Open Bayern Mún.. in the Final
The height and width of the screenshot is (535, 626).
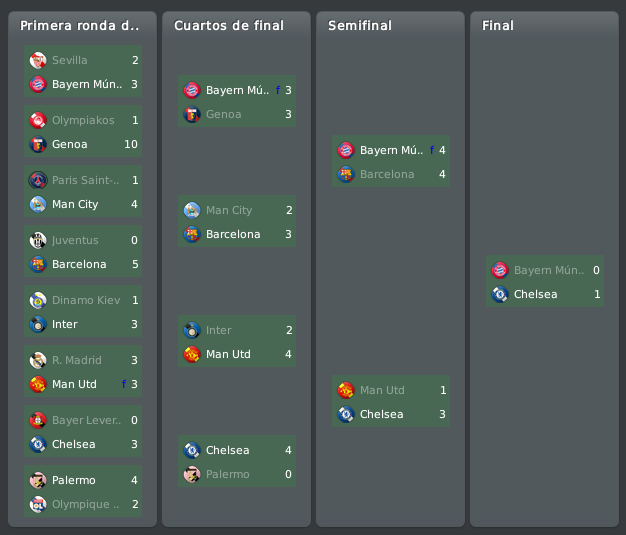coord(549,270)
